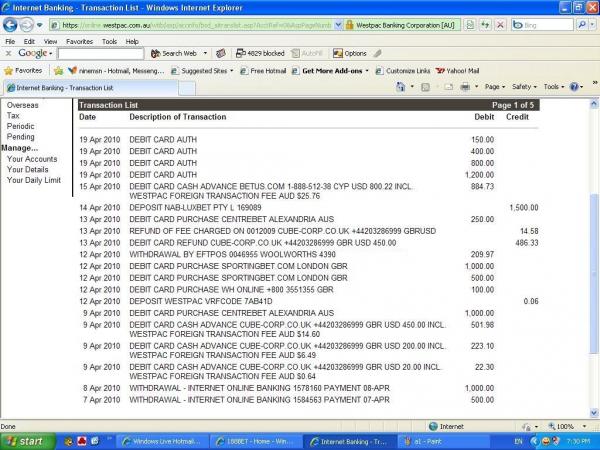
Task: Click the Favorites star icon
Action: (x=10, y=71)
